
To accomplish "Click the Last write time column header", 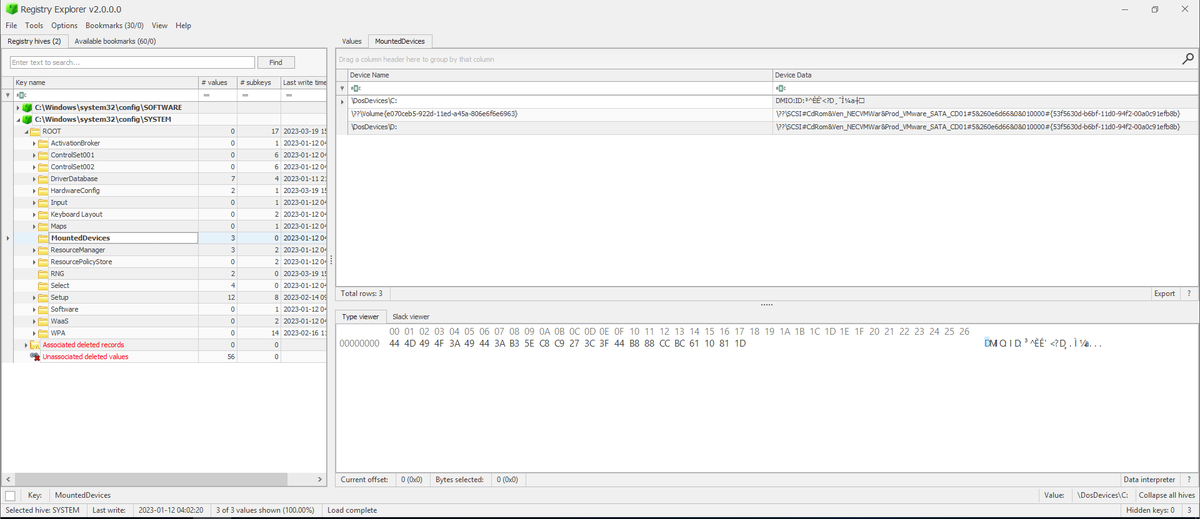I will [x=304, y=82].
